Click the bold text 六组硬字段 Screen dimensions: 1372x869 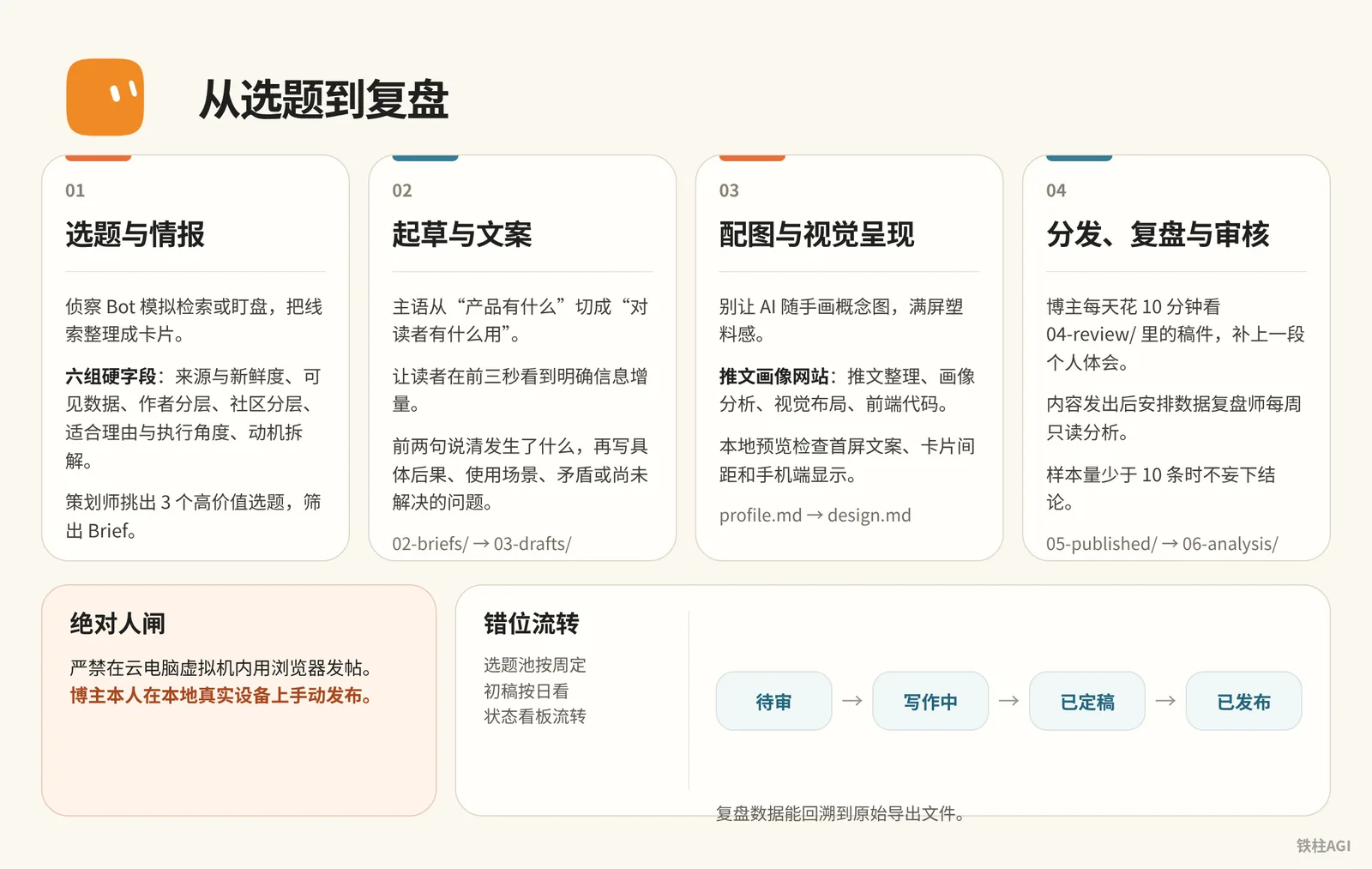point(111,376)
